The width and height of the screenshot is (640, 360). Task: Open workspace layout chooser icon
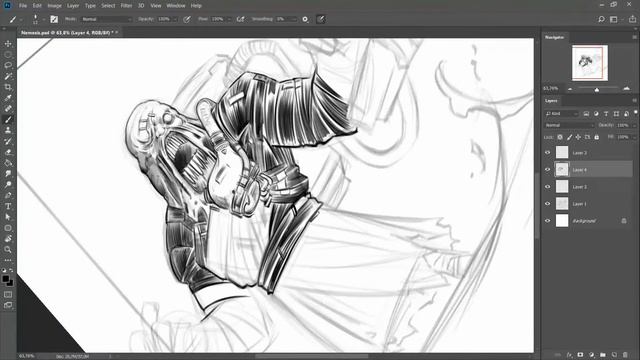[x=614, y=19]
